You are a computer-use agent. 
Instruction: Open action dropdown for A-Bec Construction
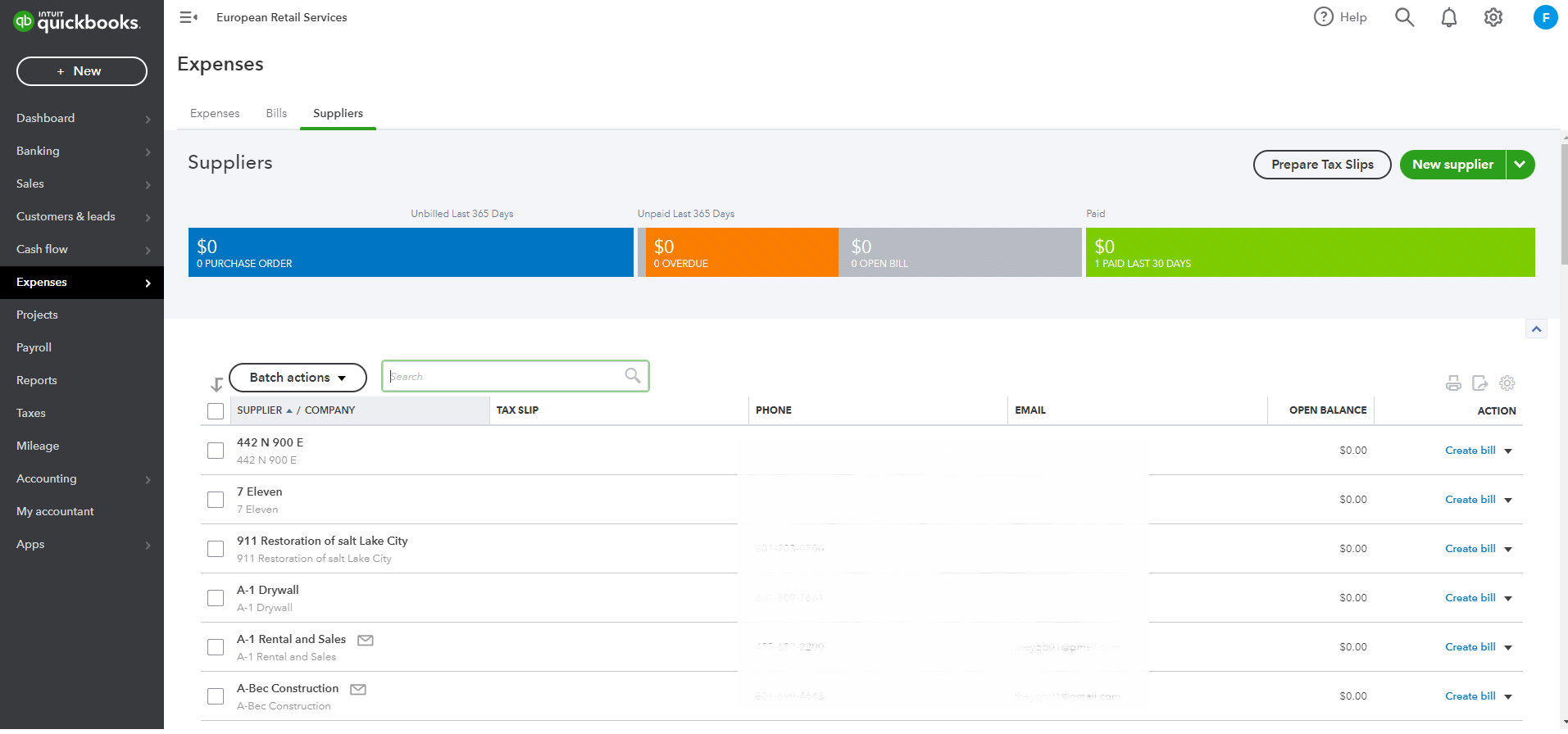click(1508, 697)
